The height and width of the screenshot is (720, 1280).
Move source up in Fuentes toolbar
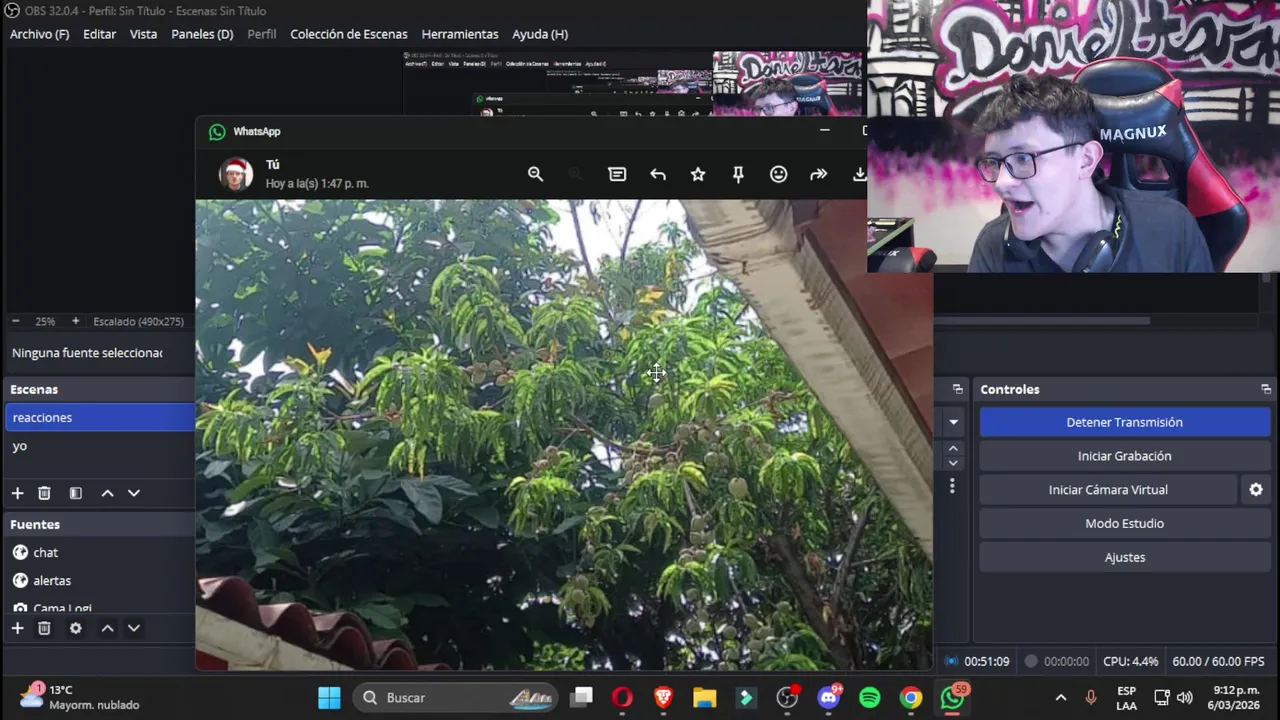click(x=107, y=628)
